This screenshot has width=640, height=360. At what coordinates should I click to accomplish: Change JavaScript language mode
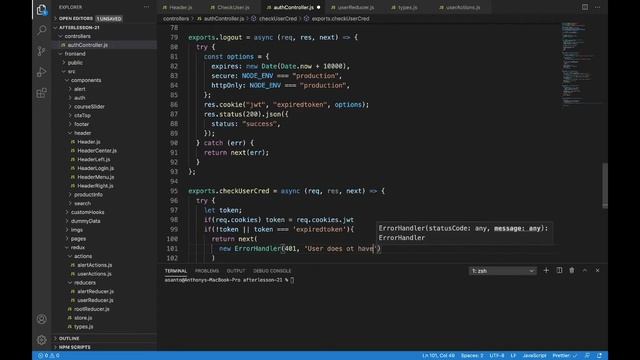[534, 356]
